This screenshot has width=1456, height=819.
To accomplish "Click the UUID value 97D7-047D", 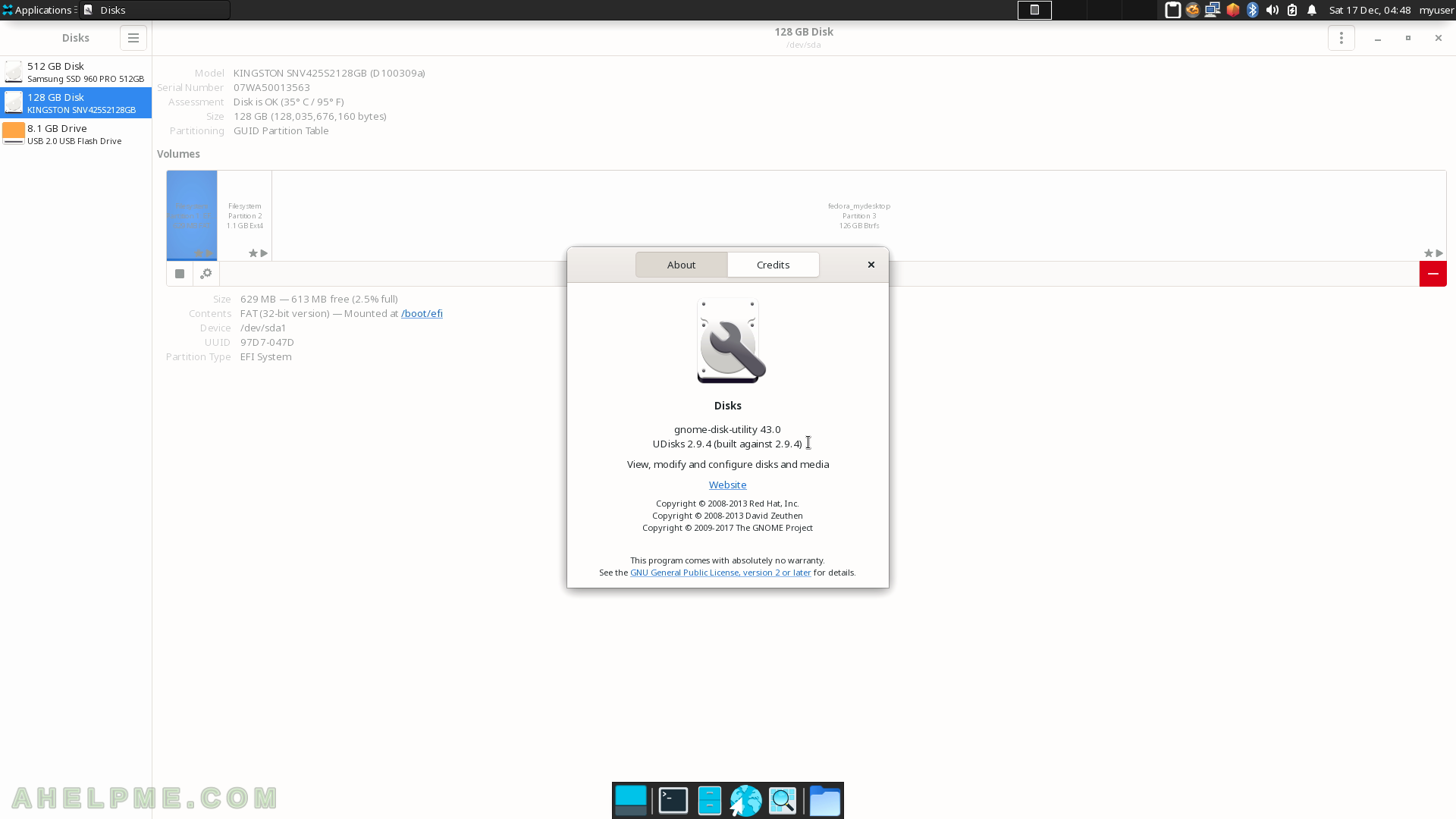I will (267, 342).
